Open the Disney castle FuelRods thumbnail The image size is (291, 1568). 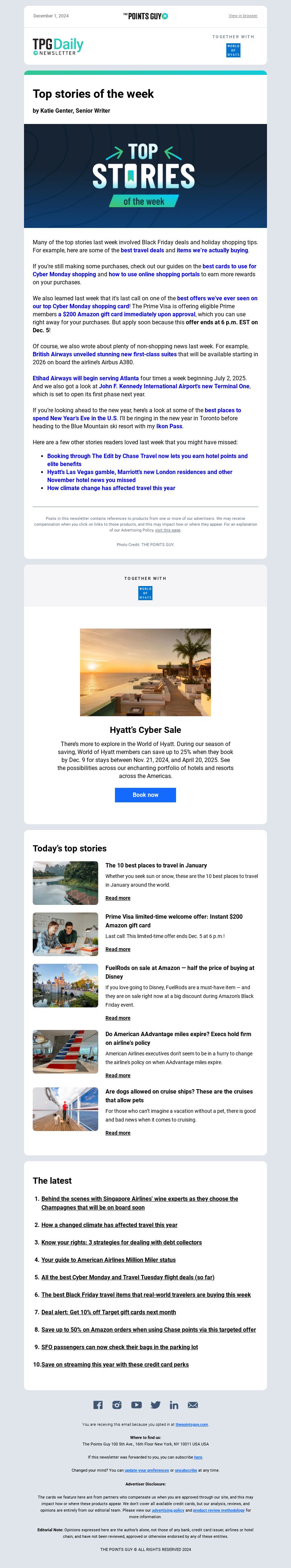coord(65,986)
